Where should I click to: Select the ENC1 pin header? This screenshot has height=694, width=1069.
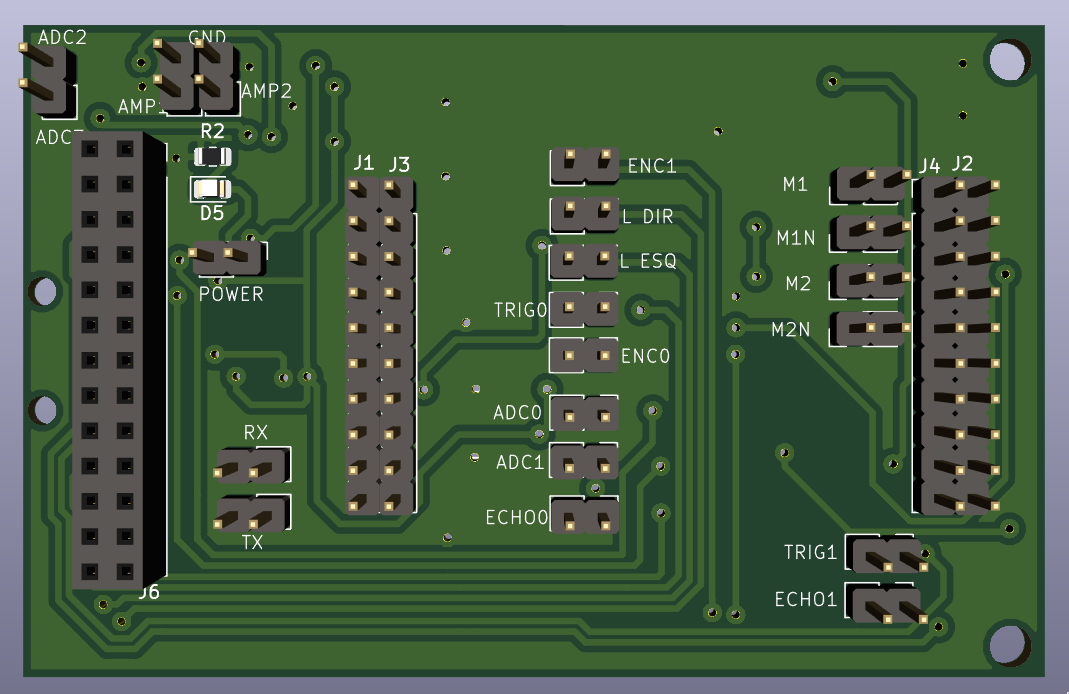(x=585, y=166)
